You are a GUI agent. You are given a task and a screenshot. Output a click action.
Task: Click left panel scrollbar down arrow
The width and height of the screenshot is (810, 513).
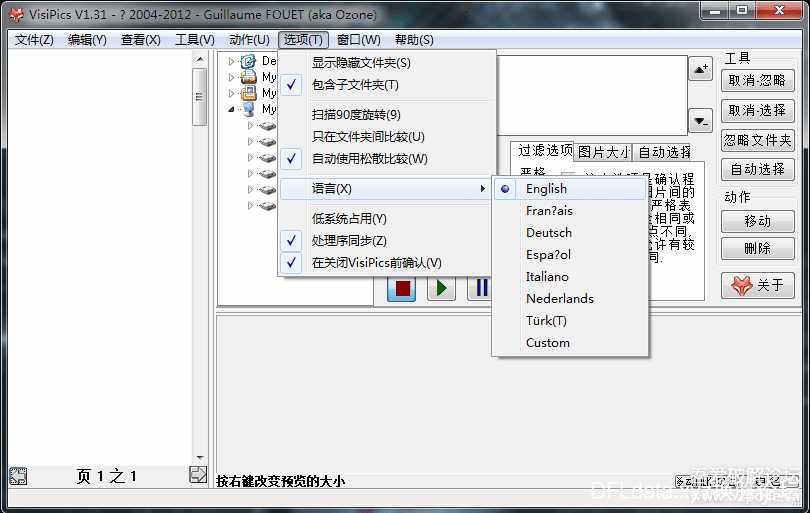pos(200,458)
